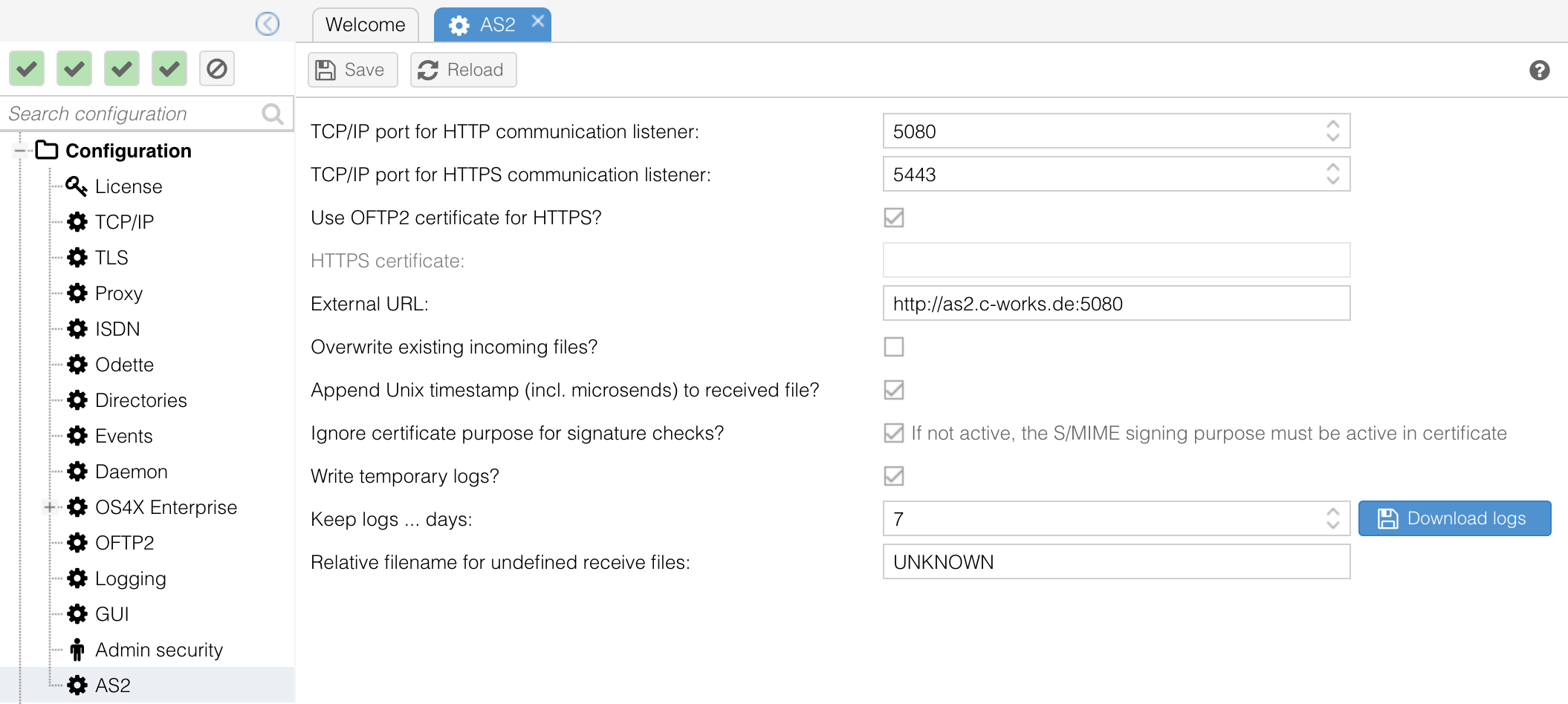Screen dimensions: 1568x704
Task: Toggle Append Unix timestamp checkbox
Action: coord(894,390)
